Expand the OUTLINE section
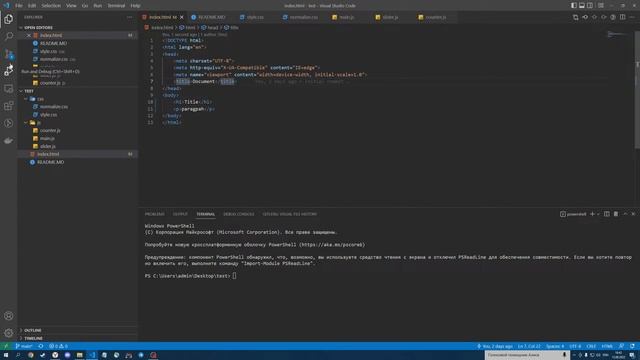Image resolution: width=640 pixels, height=360 pixels. 78,330
